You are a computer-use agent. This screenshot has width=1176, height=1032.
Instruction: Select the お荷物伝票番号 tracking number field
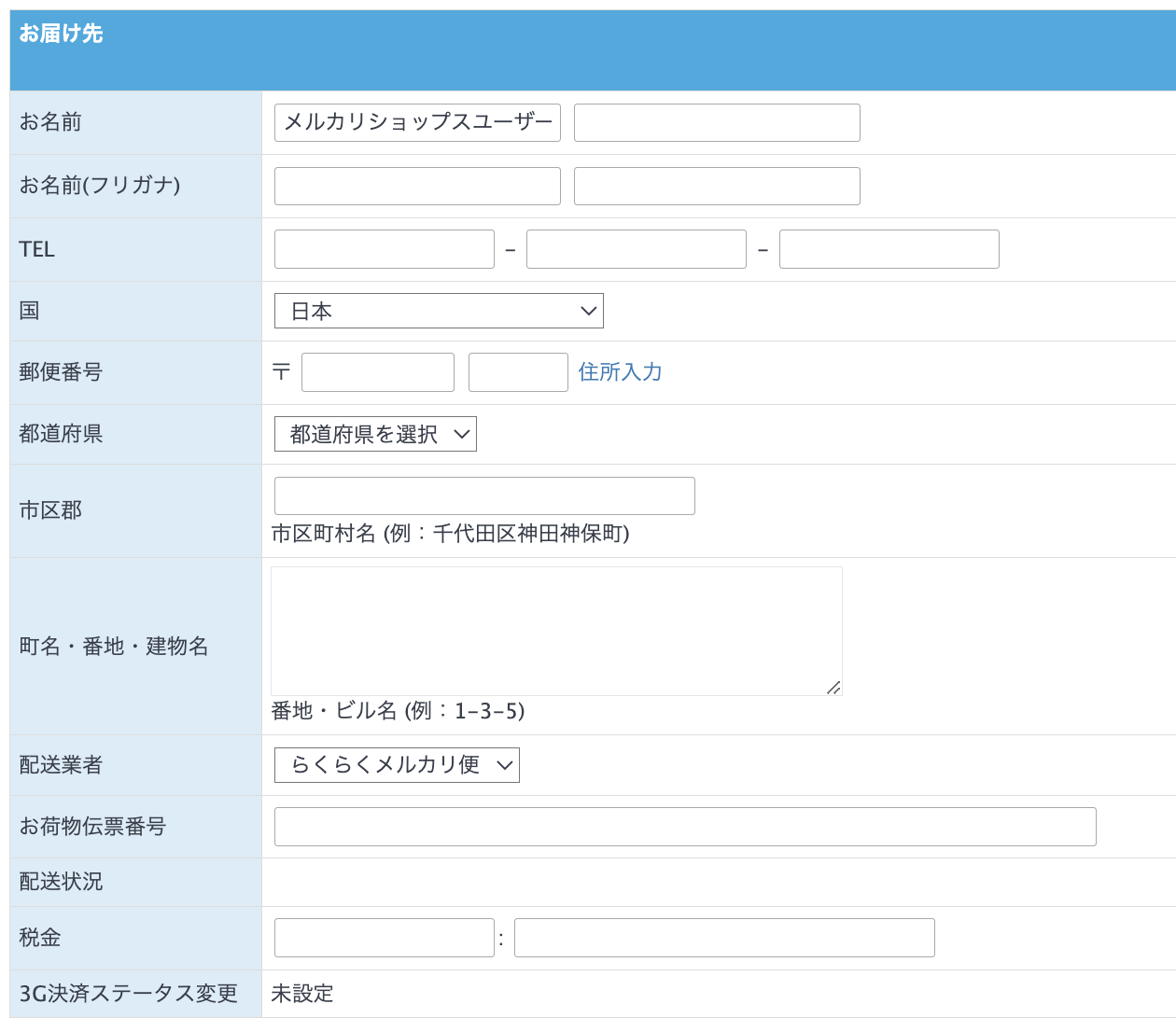point(685,827)
